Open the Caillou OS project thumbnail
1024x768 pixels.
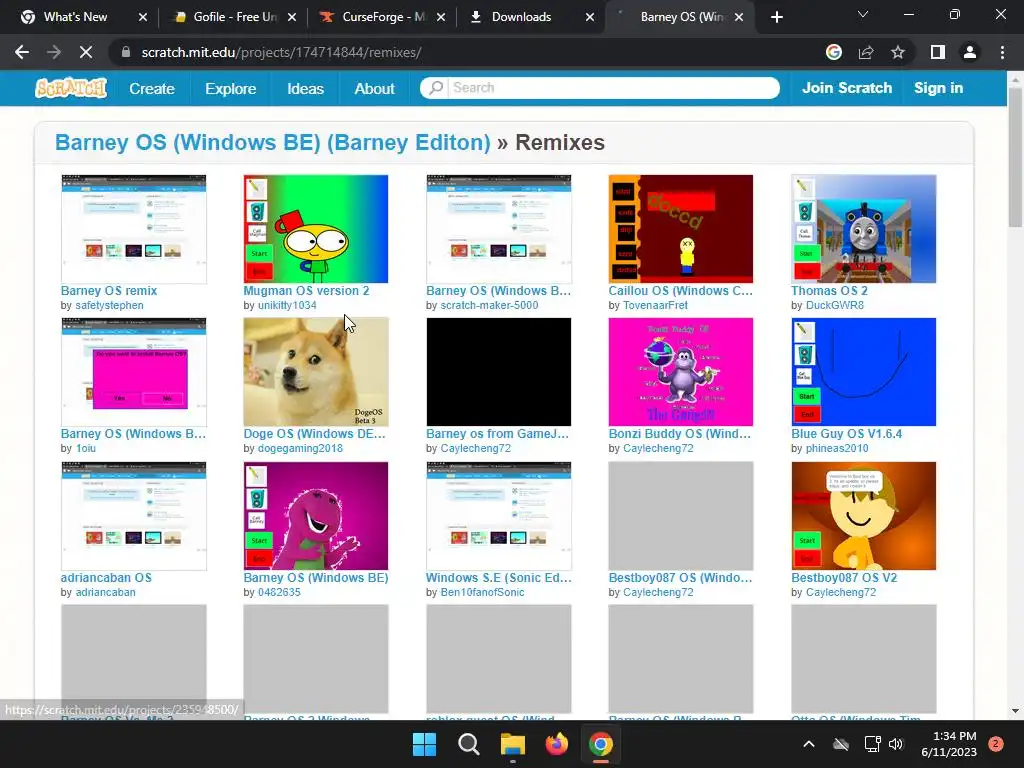[x=680, y=229]
